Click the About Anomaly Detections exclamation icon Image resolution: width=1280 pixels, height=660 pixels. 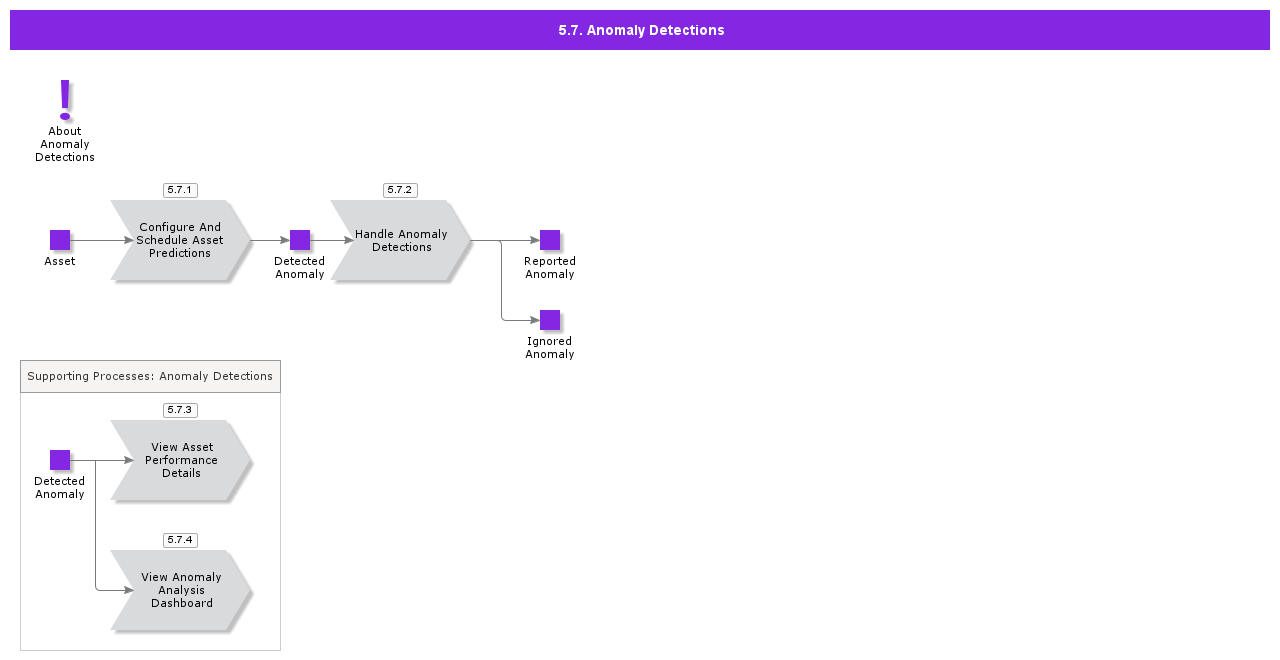(65, 100)
